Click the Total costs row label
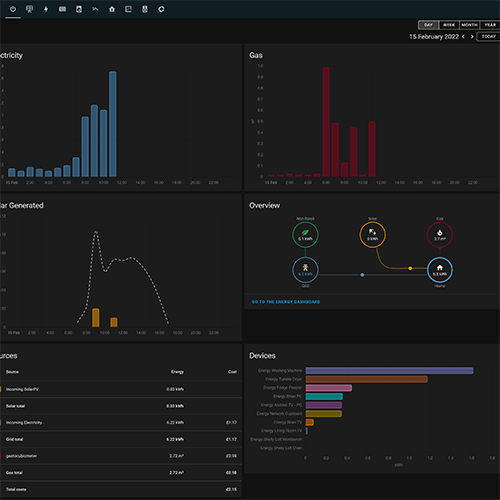The height and width of the screenshot is (500, 500). tap(16, 489)
